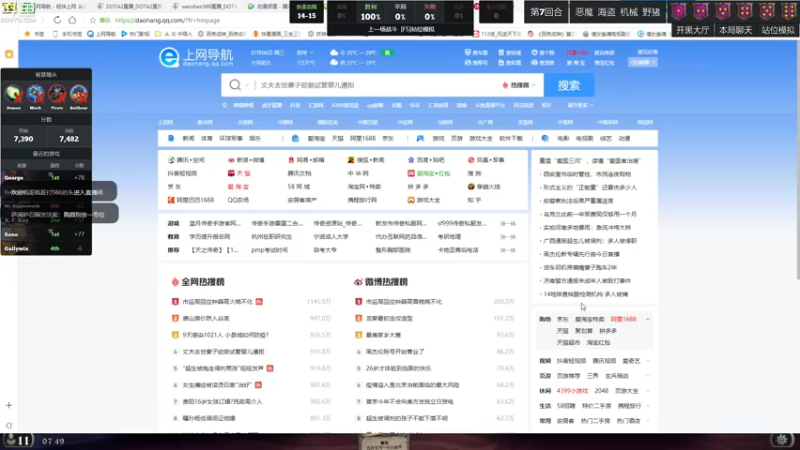
Task: Open the 本局聊天 overlay tab
Action: tap(735, 30)
